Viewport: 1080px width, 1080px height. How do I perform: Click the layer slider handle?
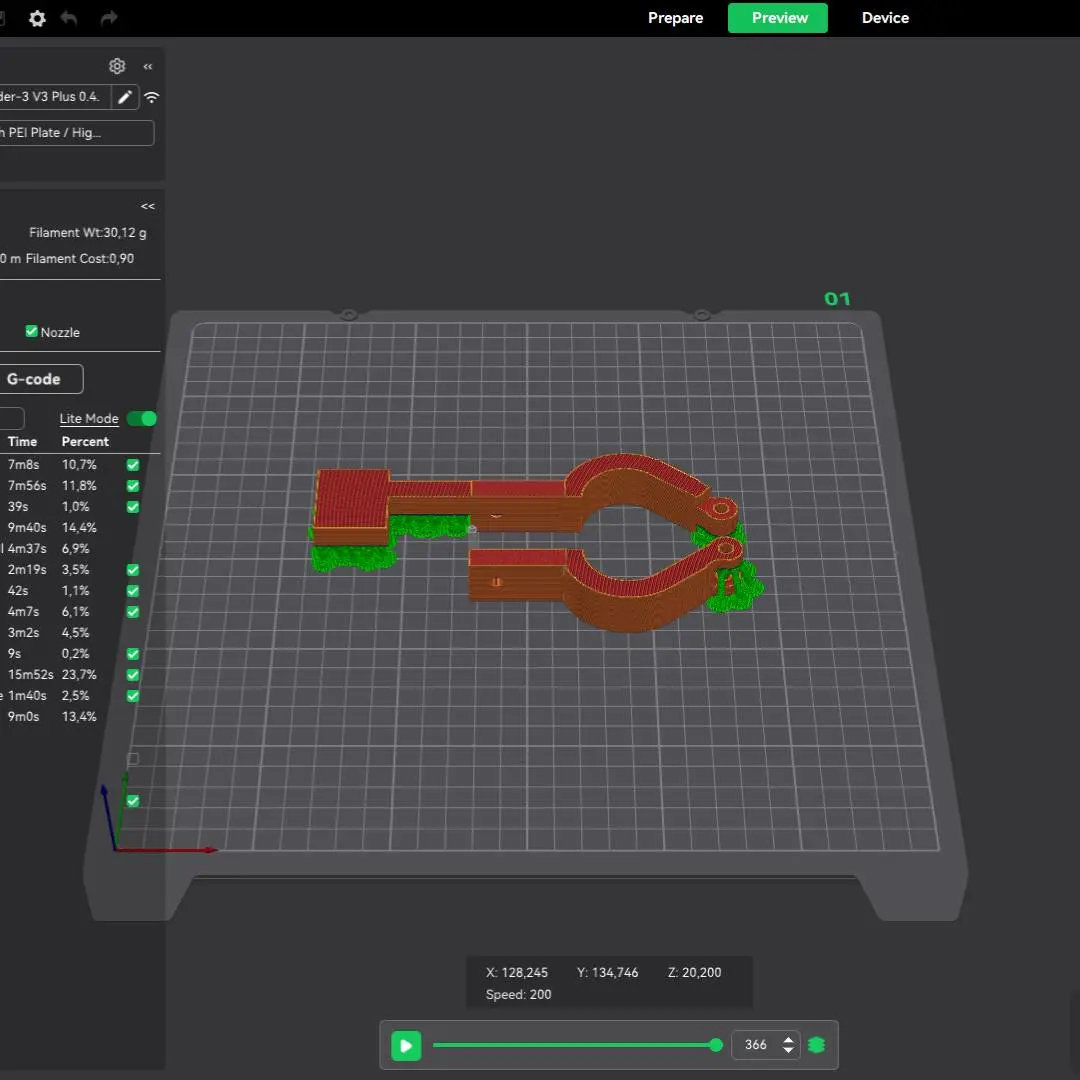tap(716, 1045)
